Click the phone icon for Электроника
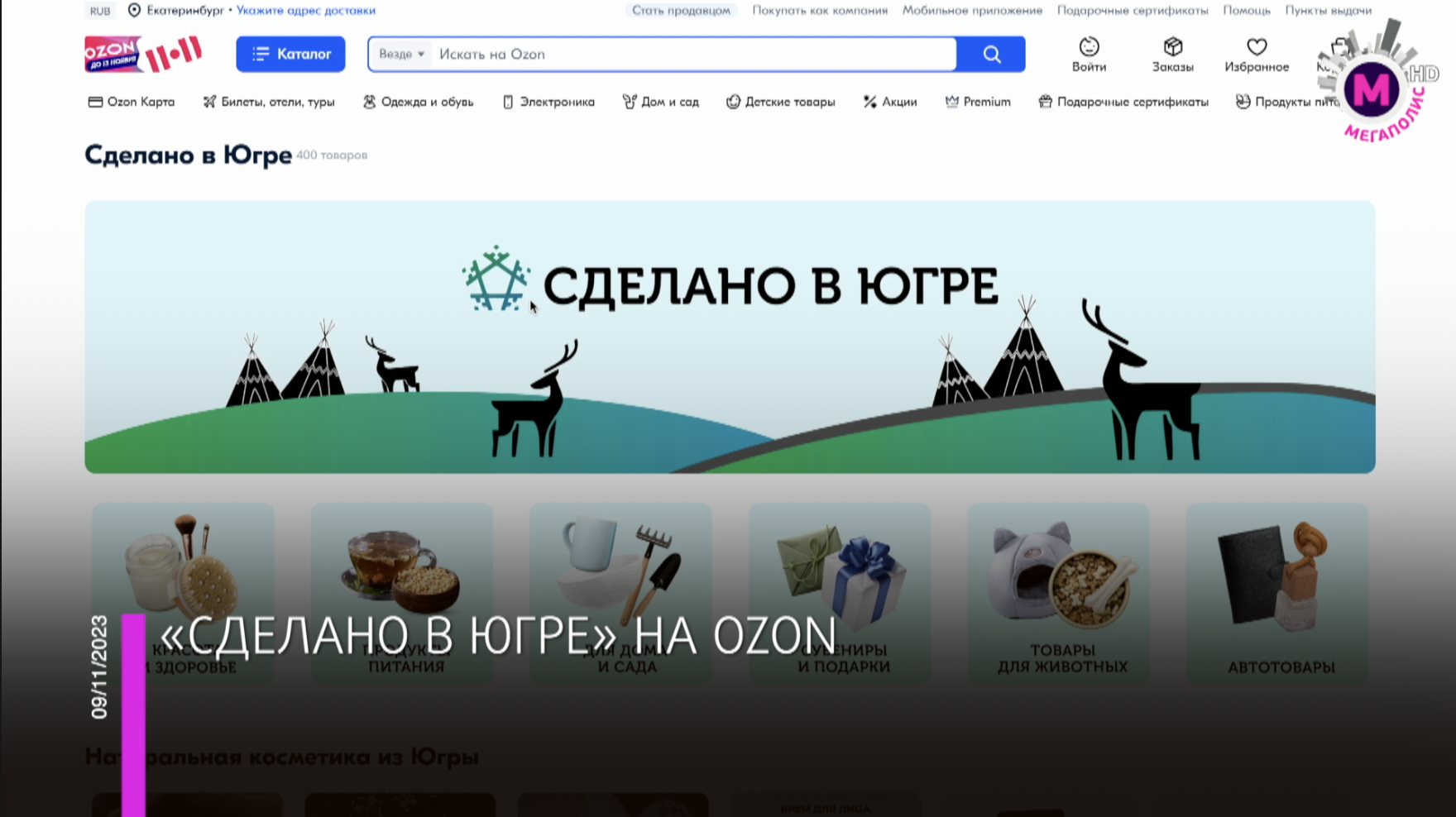The image size is (1456, 817). coord(508,102)
